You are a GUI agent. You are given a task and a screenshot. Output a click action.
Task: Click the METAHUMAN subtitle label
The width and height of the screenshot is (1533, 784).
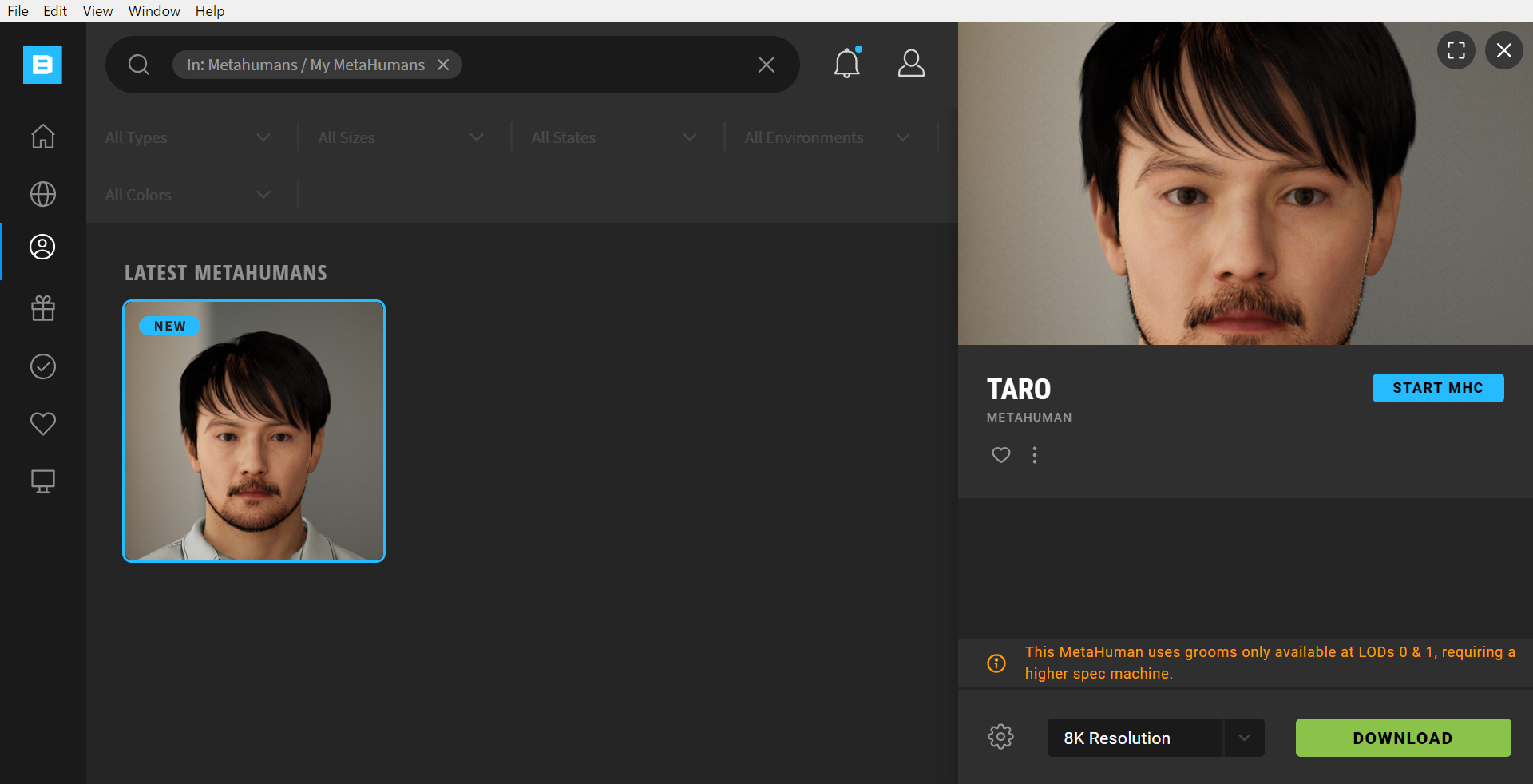[x=1029, y=418]
